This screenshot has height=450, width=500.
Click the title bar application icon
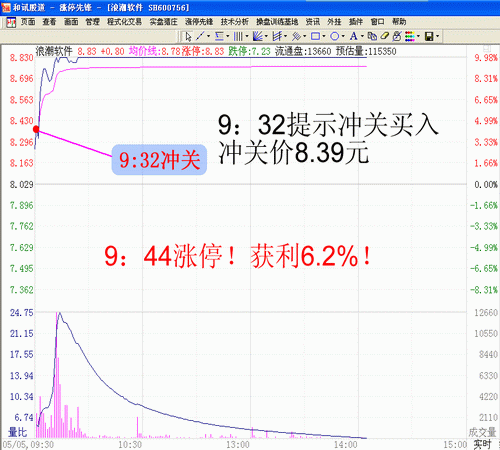coord(5,7)
